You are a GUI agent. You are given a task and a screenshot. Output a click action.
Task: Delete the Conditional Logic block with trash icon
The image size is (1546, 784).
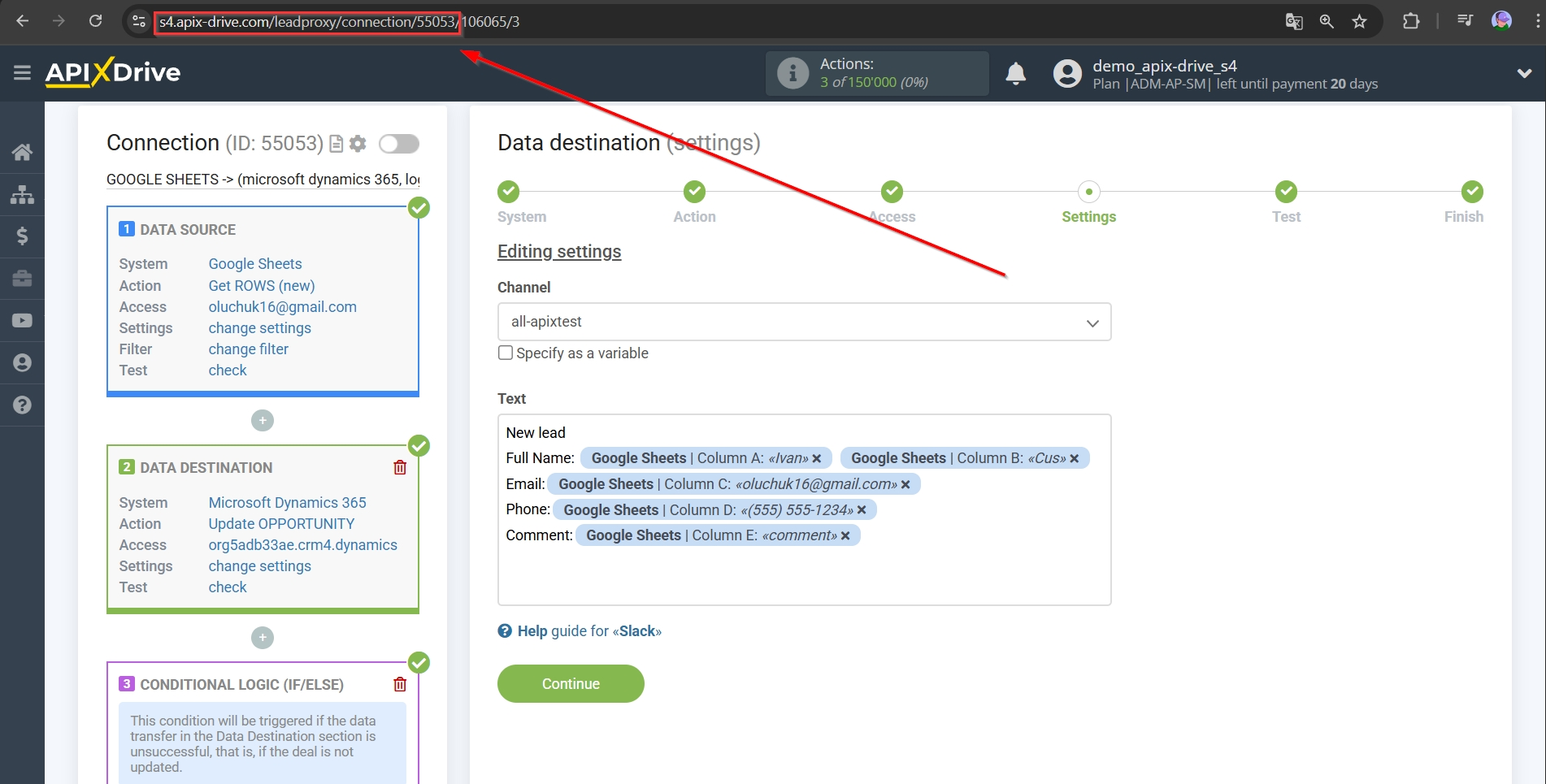click(400, 684)
